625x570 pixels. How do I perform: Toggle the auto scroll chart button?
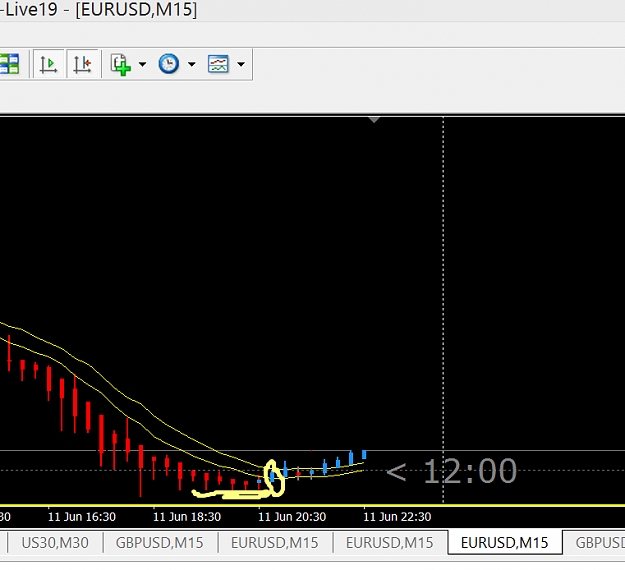pos(49,64)
